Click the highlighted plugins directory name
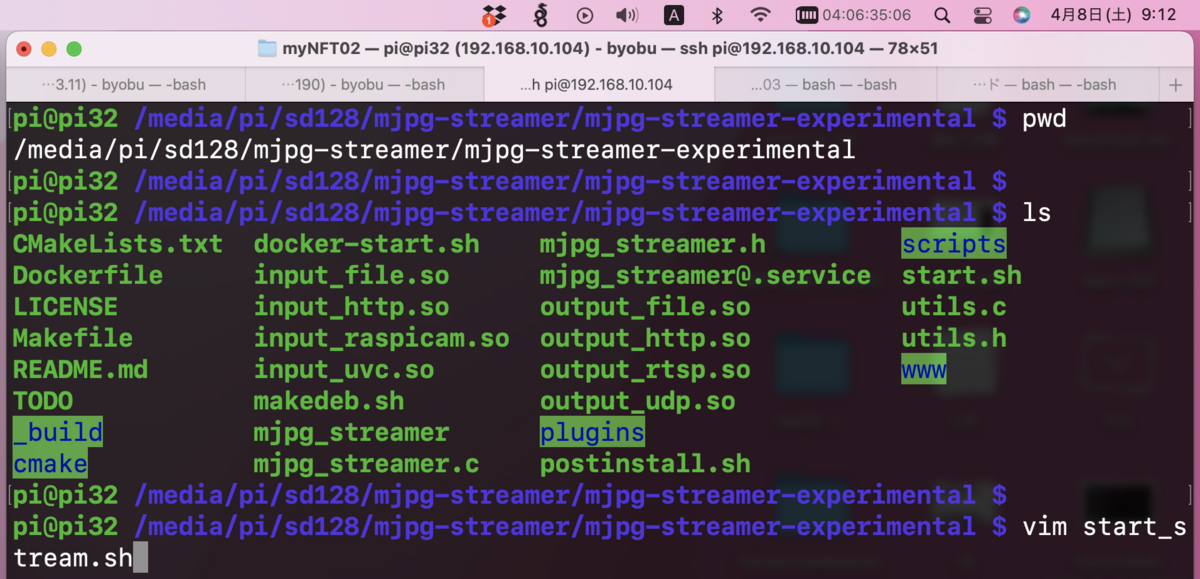Image resolution: width=1200 pixels, height=579 pixels. 592,432
